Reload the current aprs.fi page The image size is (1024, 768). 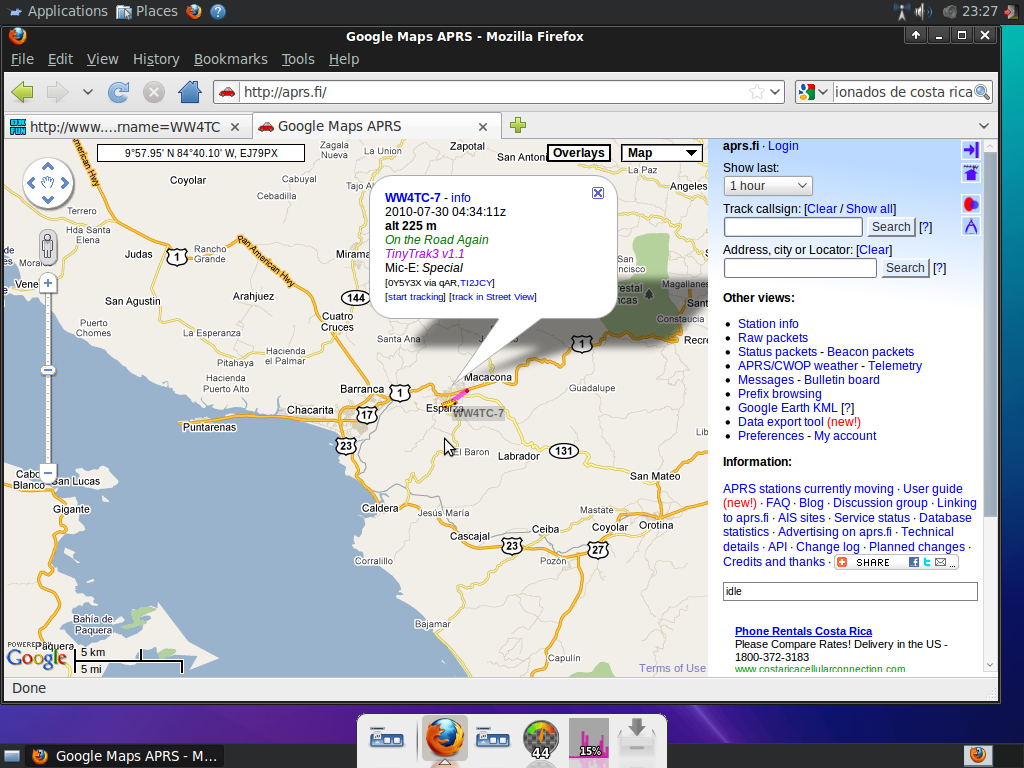(x=118, y=92)
